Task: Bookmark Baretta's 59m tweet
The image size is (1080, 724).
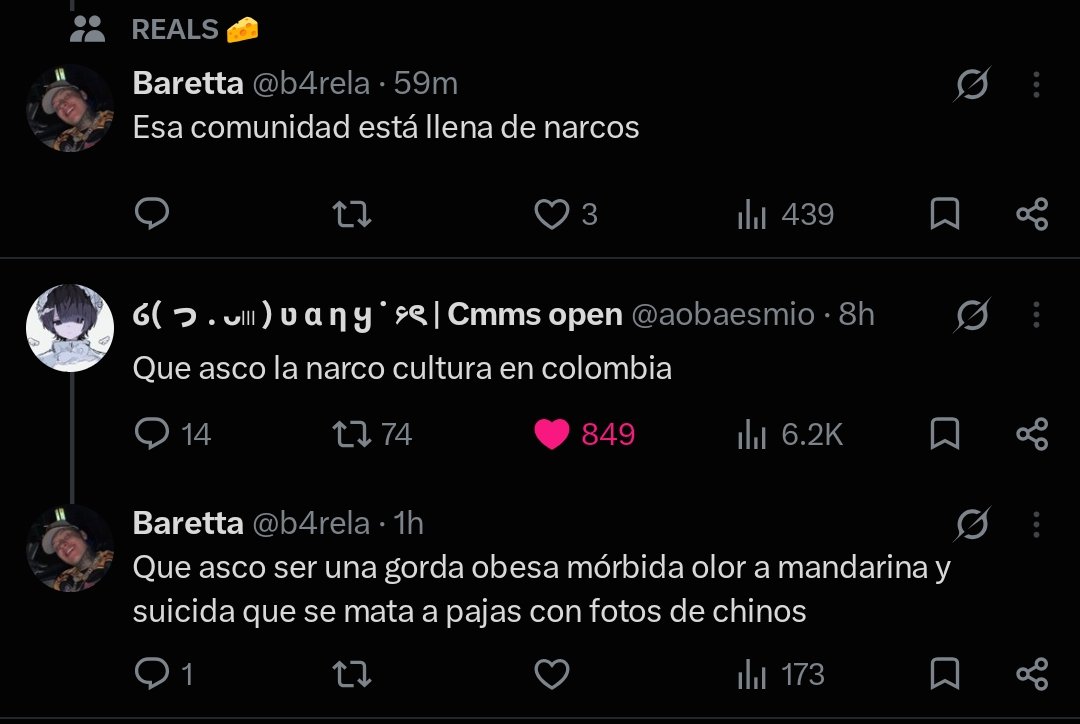Action: [944, 214]
